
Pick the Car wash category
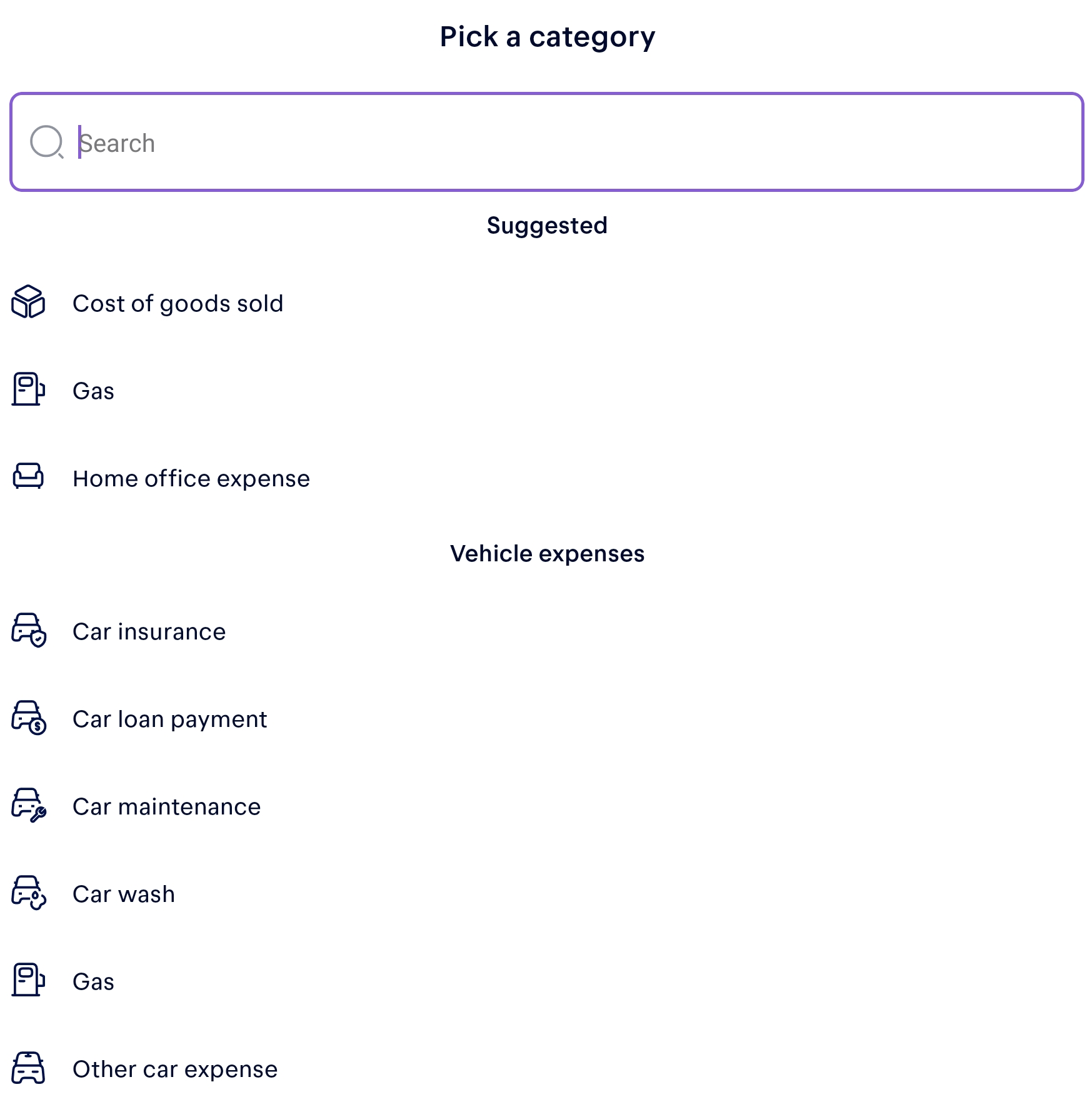(x=124, y=894)
